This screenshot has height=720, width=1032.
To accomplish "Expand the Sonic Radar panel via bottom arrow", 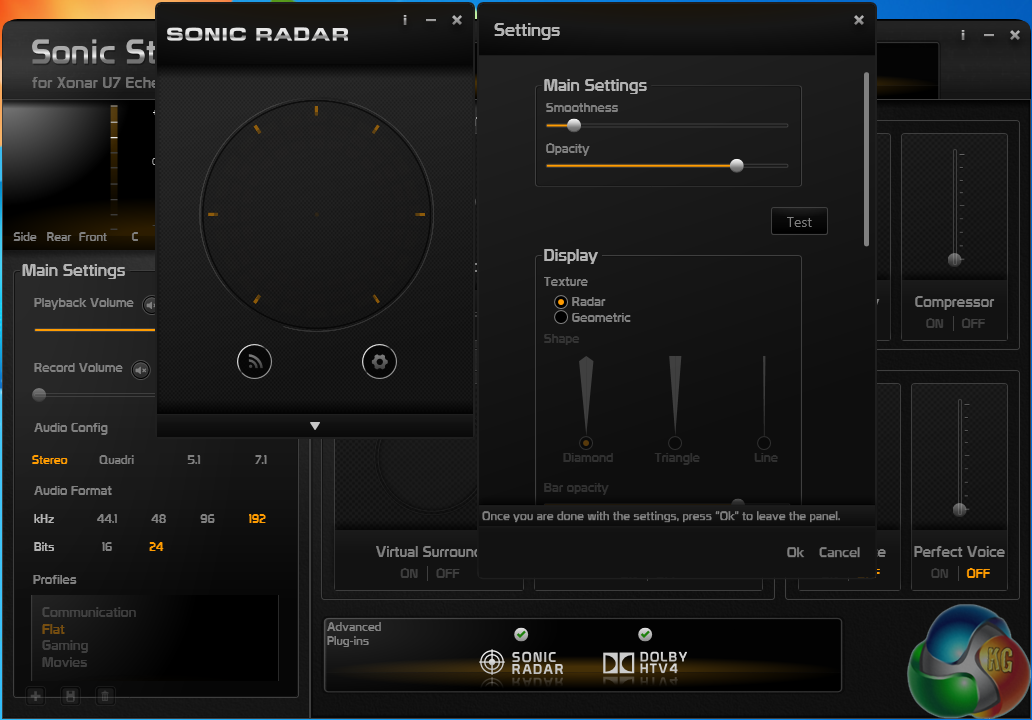I will [x=314, y=424].
